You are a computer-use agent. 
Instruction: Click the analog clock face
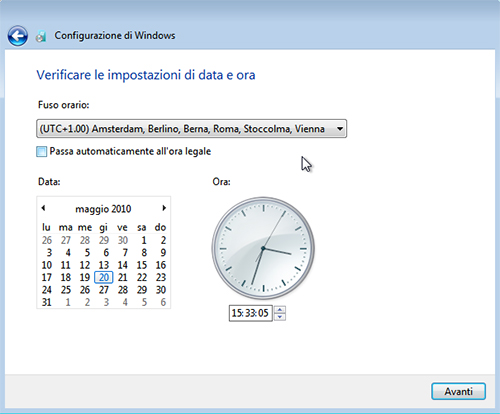[263, 248]
